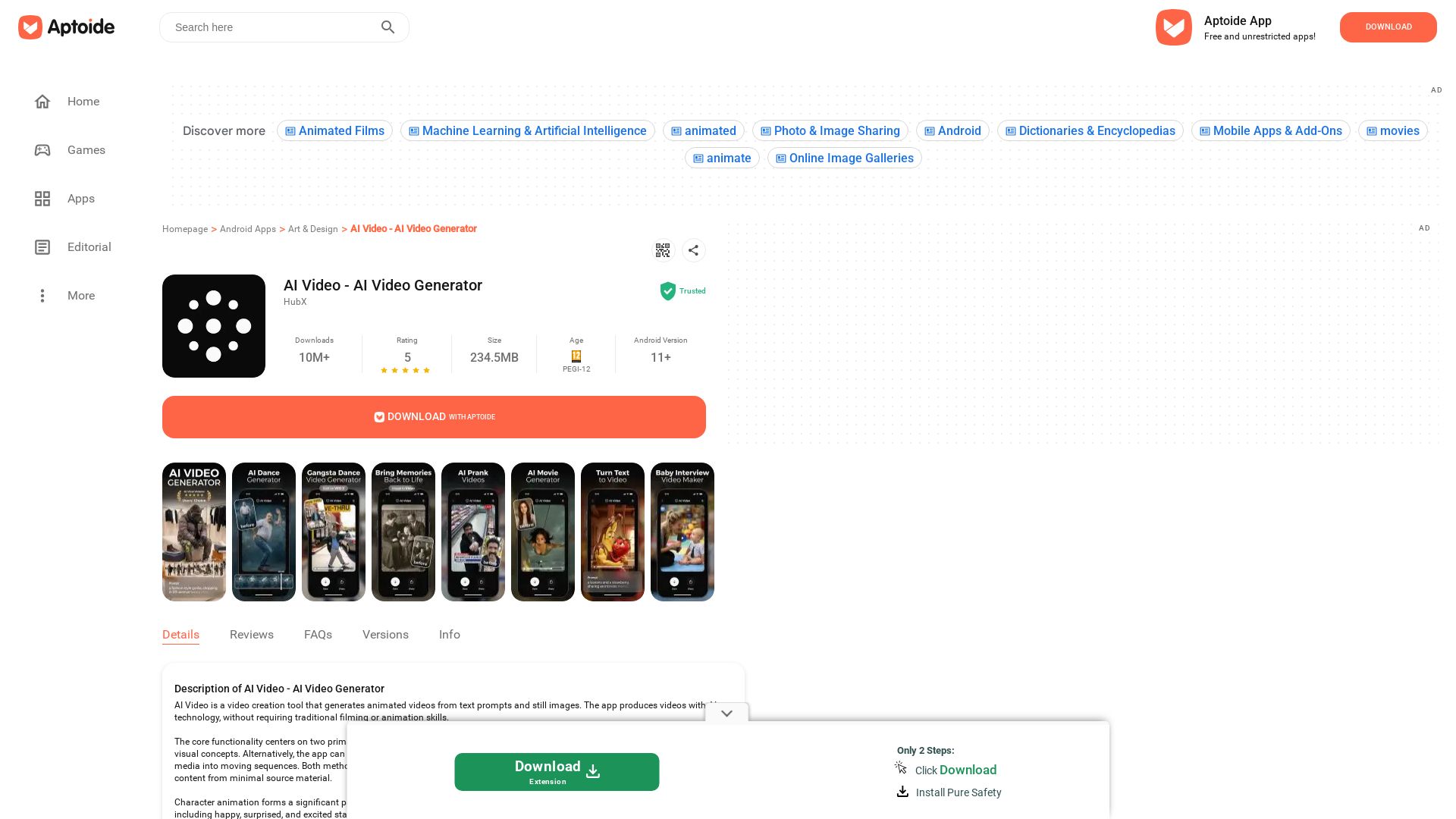Click the green Download Extension button
The image size is (1456, 819).
(x=557, y=772)
